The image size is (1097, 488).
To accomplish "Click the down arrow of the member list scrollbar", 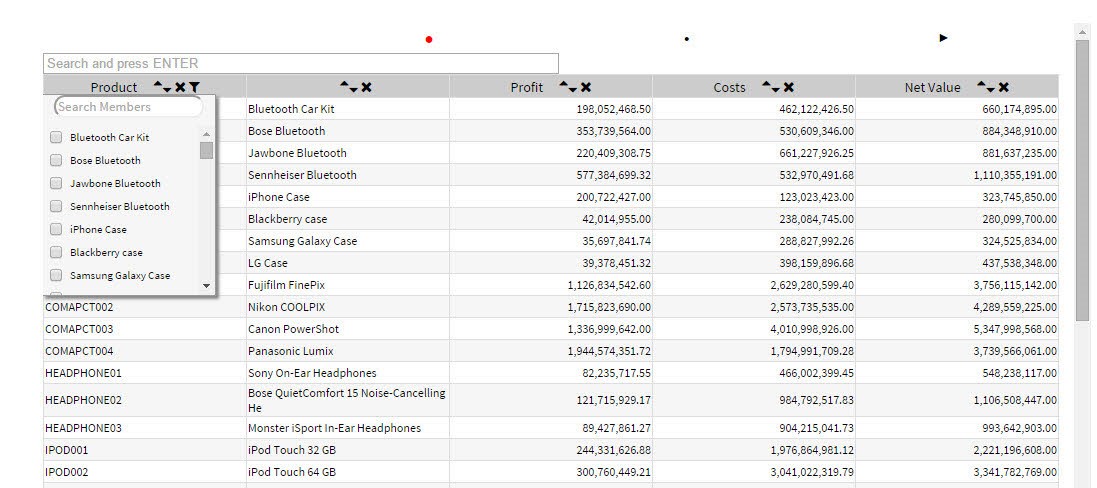I will click(207, 286).
